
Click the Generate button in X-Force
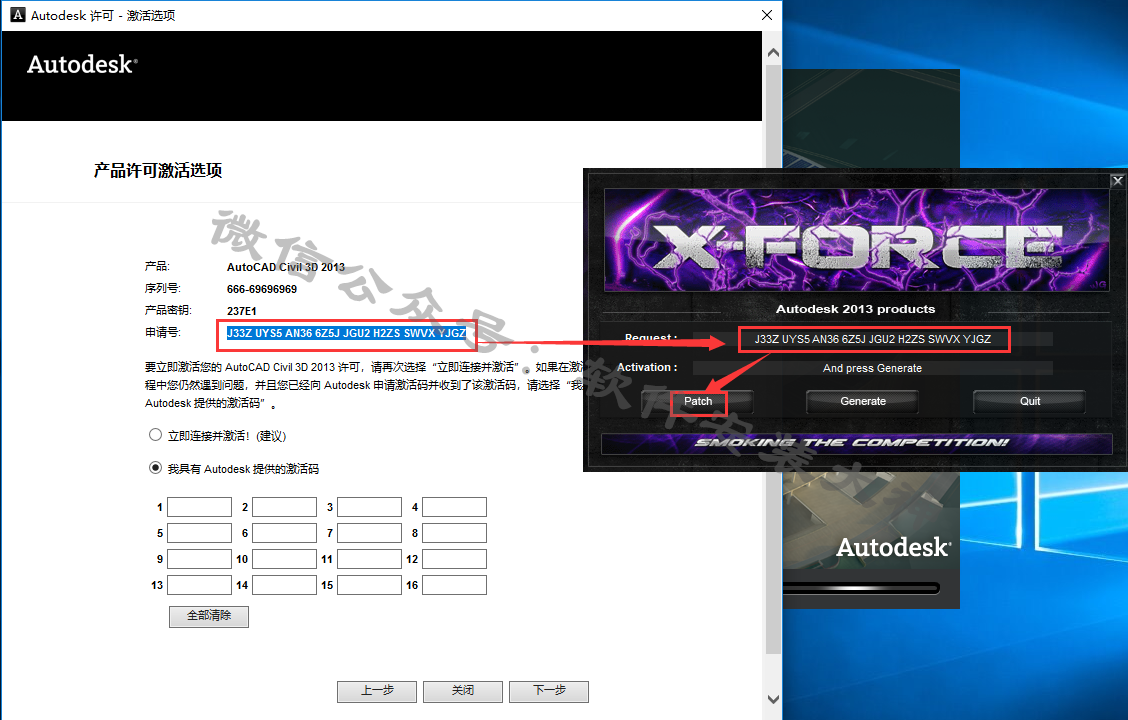(x=863, y=401)
